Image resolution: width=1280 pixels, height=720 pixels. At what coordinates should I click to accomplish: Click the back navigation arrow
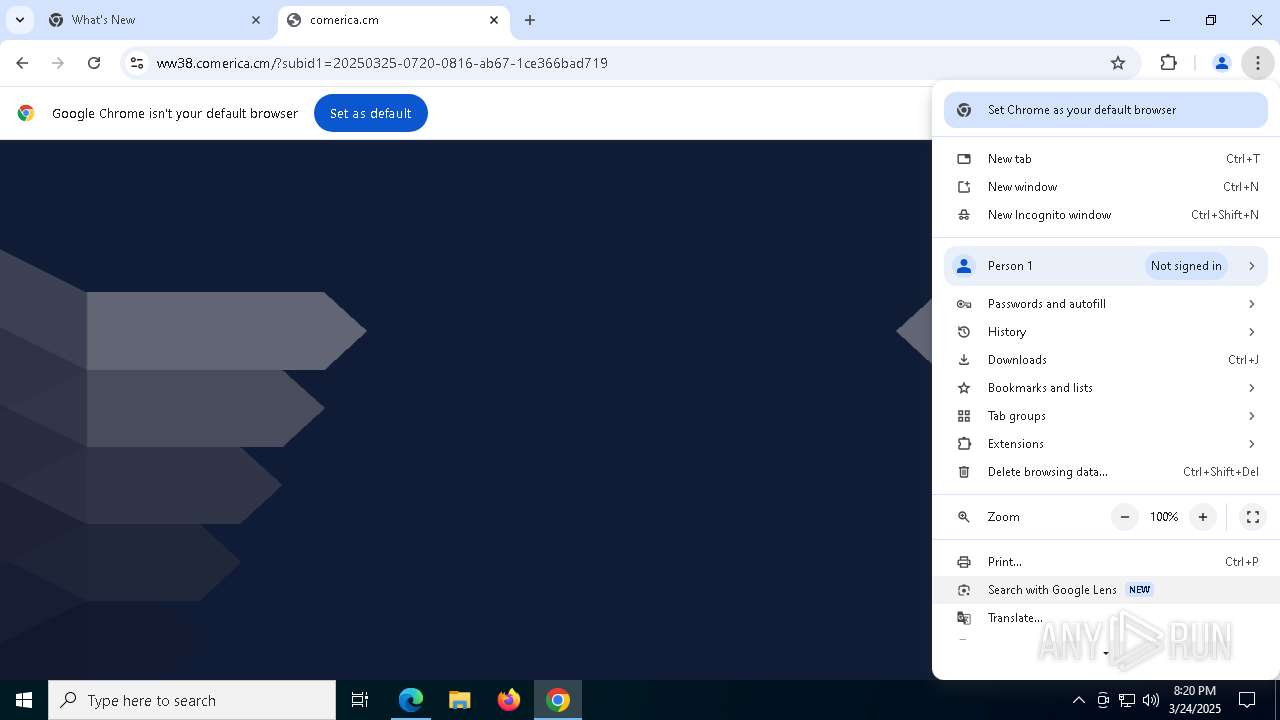[22, 63]
